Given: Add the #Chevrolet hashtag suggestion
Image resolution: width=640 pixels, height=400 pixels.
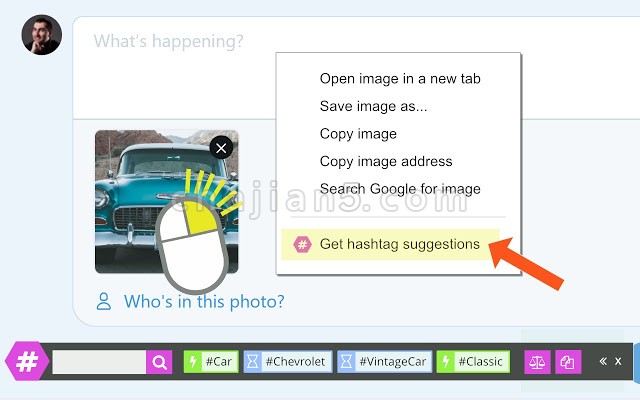Looking at the screenshot, I should pos(296,362).
